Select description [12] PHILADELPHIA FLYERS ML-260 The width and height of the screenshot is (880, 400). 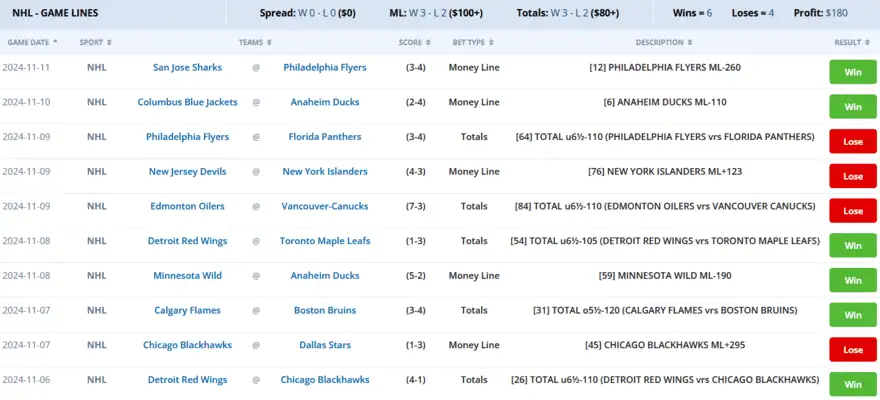(664, 67)
